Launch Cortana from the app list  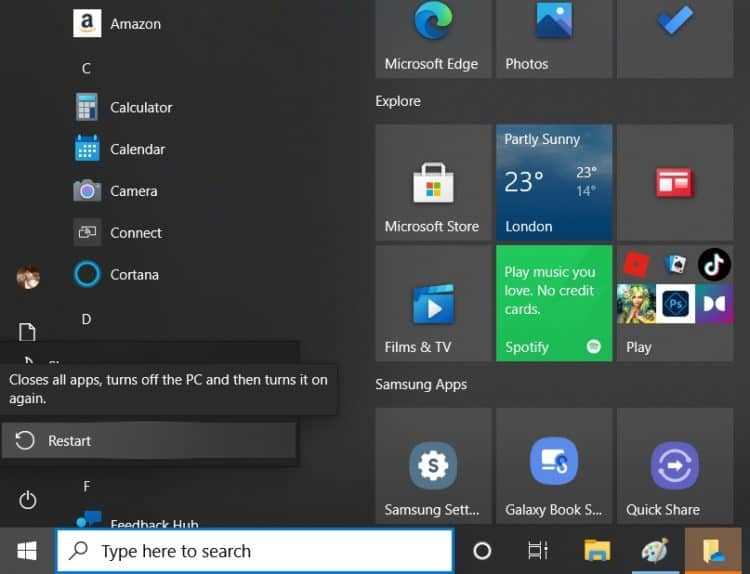click(x=116, y=275)
